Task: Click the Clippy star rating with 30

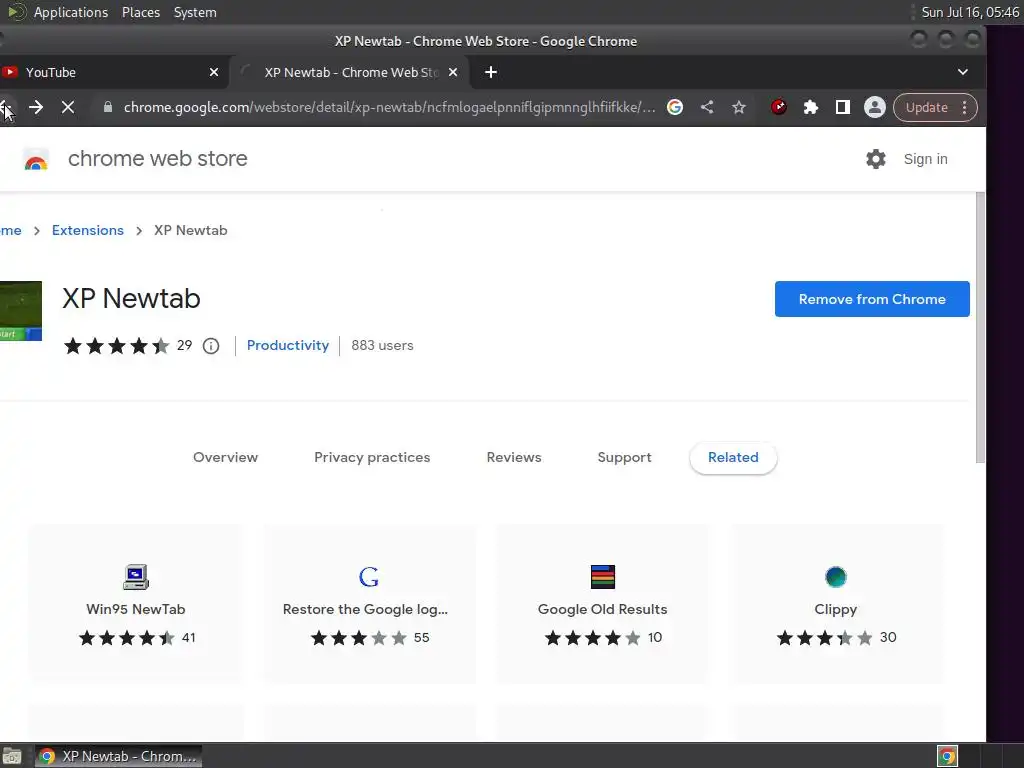Action: click(824, 637)
